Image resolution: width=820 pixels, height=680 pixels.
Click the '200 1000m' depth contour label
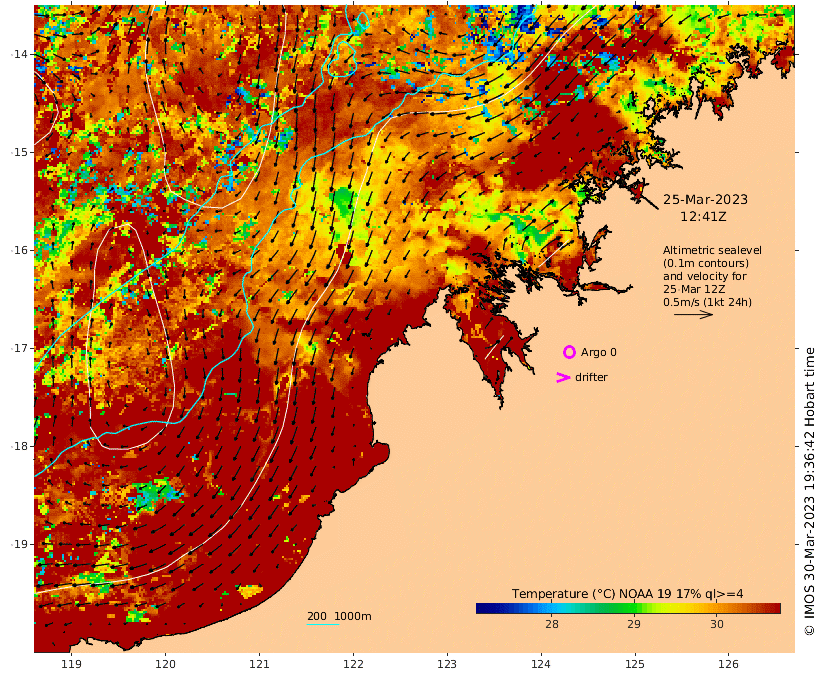pyautogui.click(x=339, y=616)
